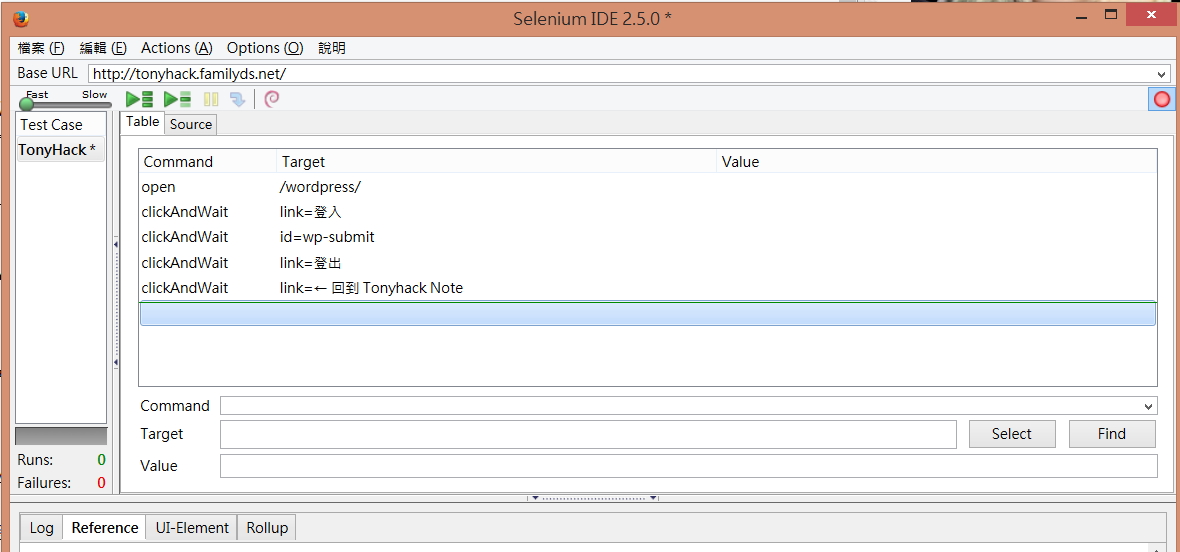This screenshot has width=1180, height=552.
Task: Select the open /wordpress/ command row
Action: point(648,187)
